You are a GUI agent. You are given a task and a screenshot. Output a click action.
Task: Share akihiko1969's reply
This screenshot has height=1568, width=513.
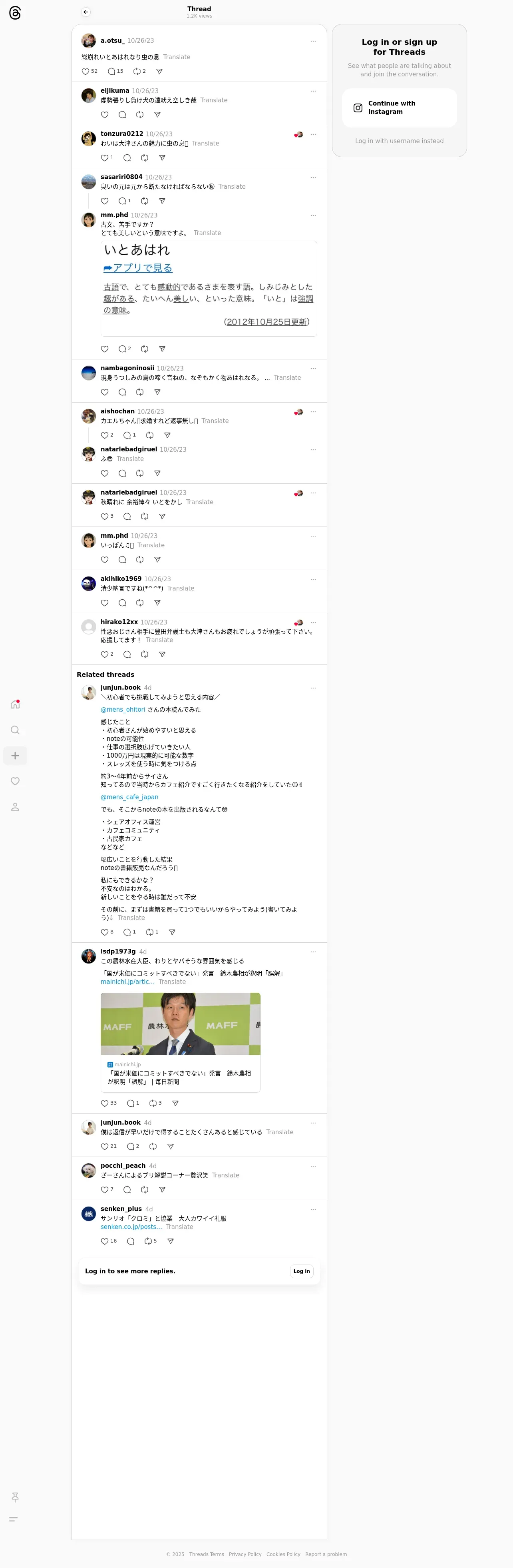(157, 602)
